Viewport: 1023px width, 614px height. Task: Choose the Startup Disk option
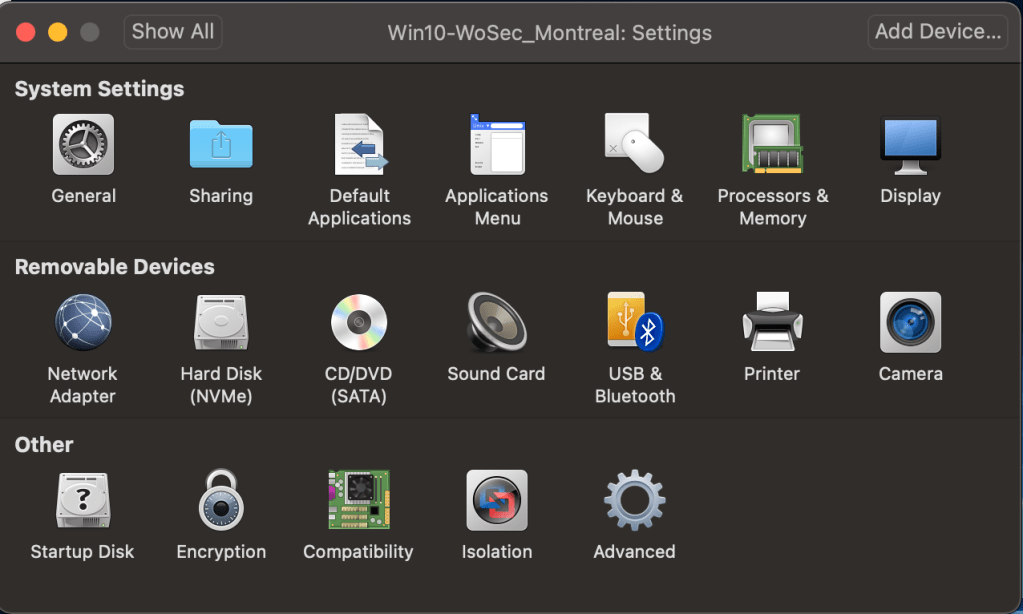click(83, 501)
